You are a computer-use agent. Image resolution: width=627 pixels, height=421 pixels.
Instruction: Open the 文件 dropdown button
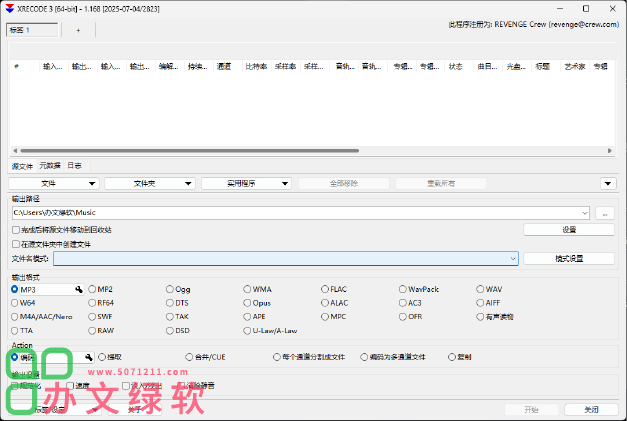tap(54, 184)
